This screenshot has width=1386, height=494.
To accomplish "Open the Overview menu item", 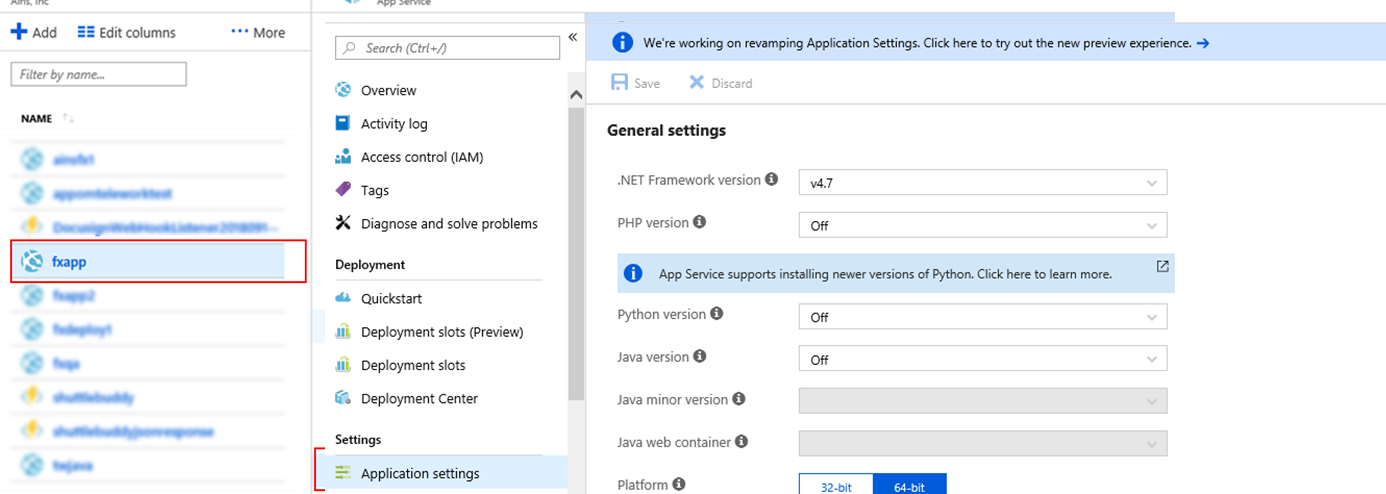I will [388, 90].
